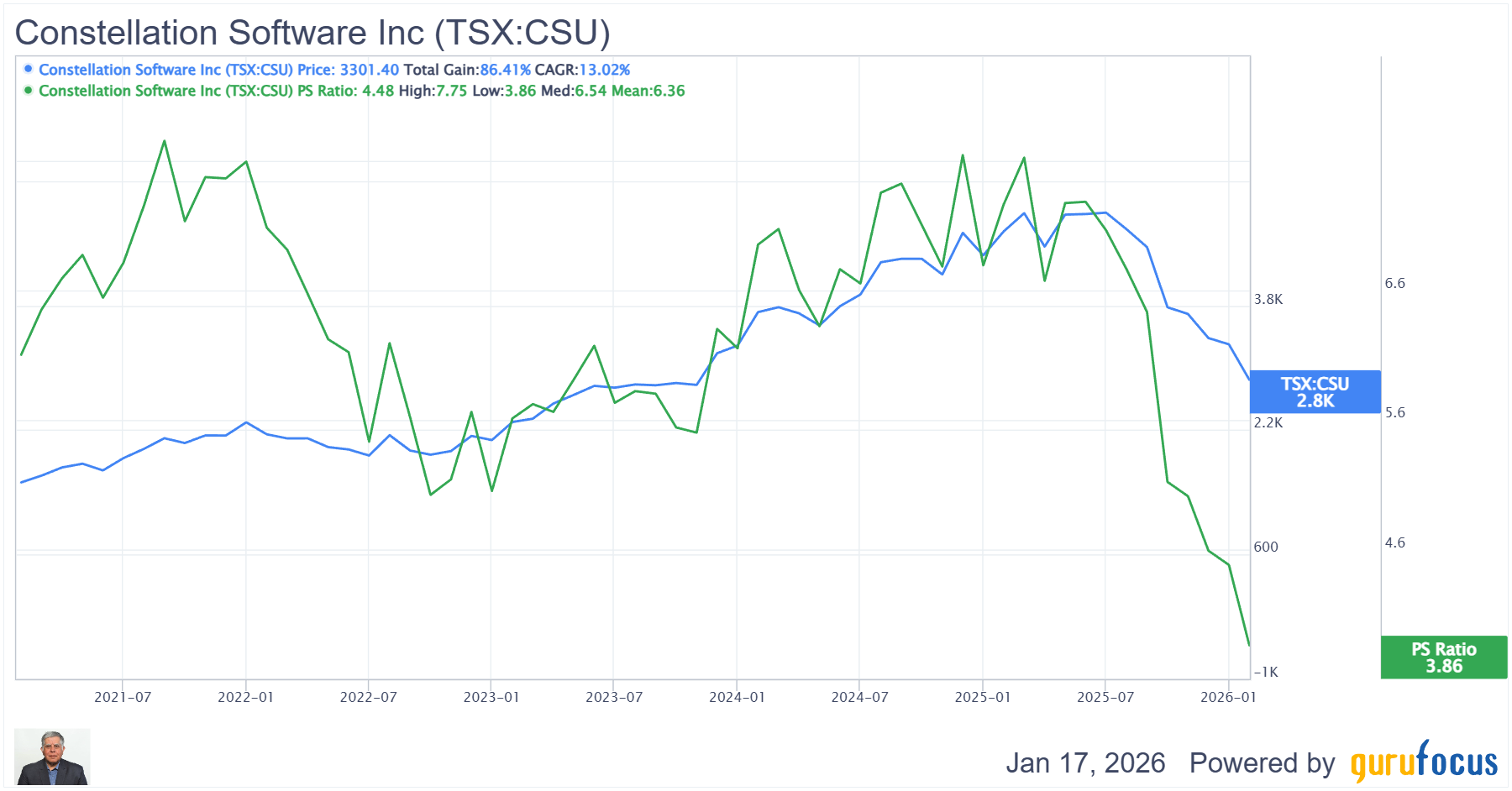1512x791 pixels.
Task: Click the Jan 17, 2026 date text
Action: click(1085, 762)
